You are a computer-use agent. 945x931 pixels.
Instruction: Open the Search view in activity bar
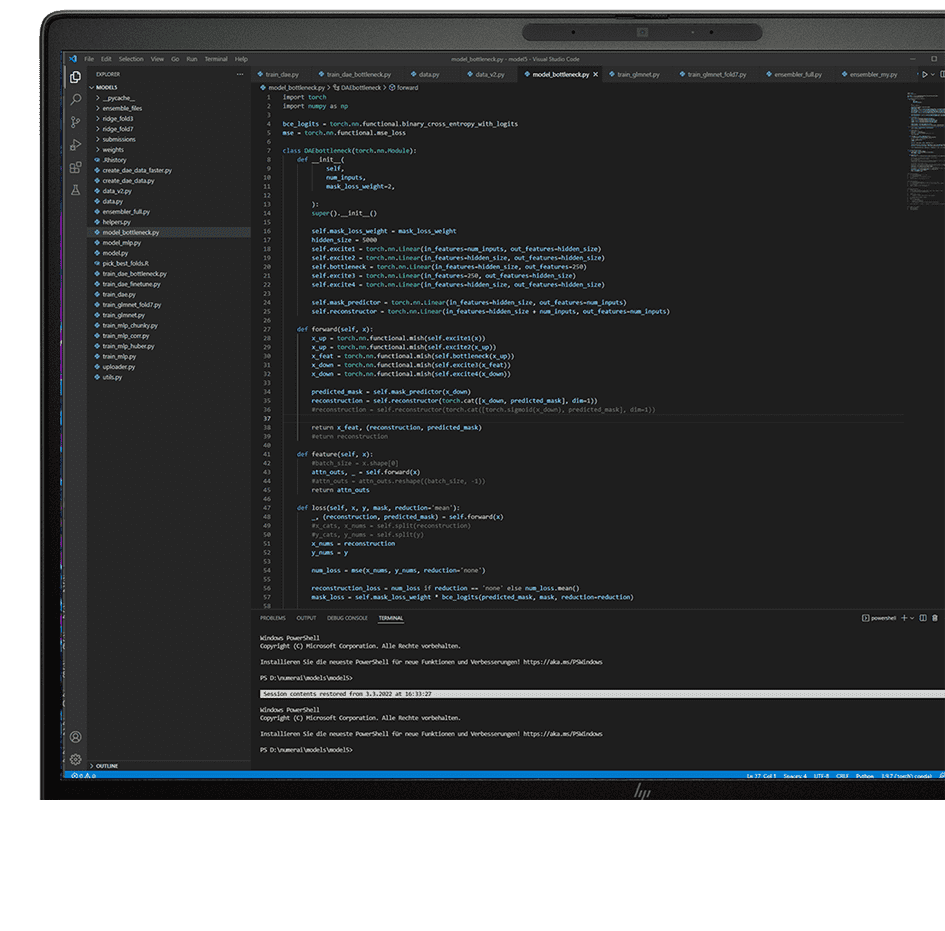(x=76, y=99)
